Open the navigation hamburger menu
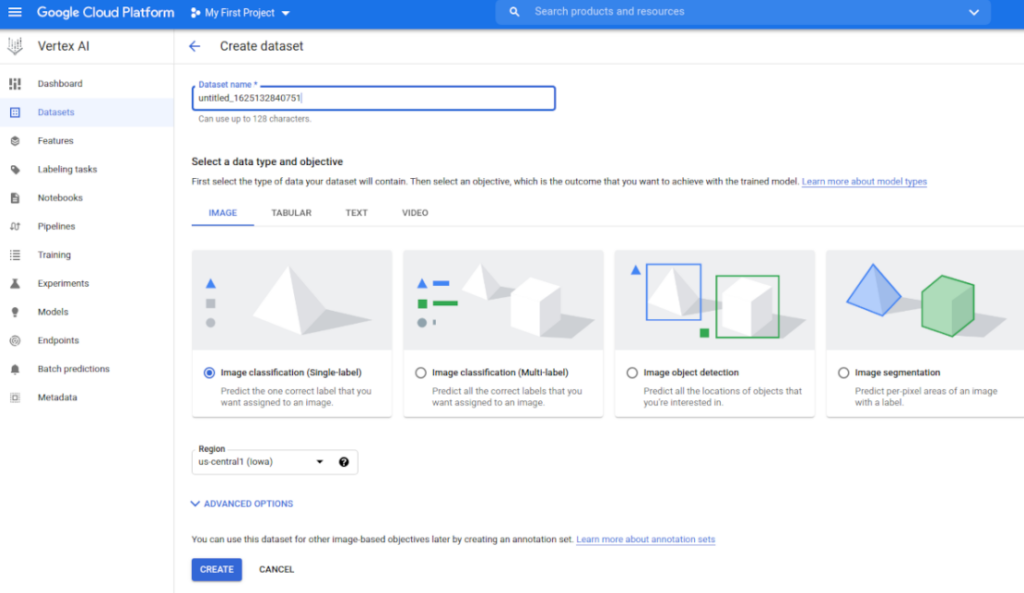 click(15, 12)
